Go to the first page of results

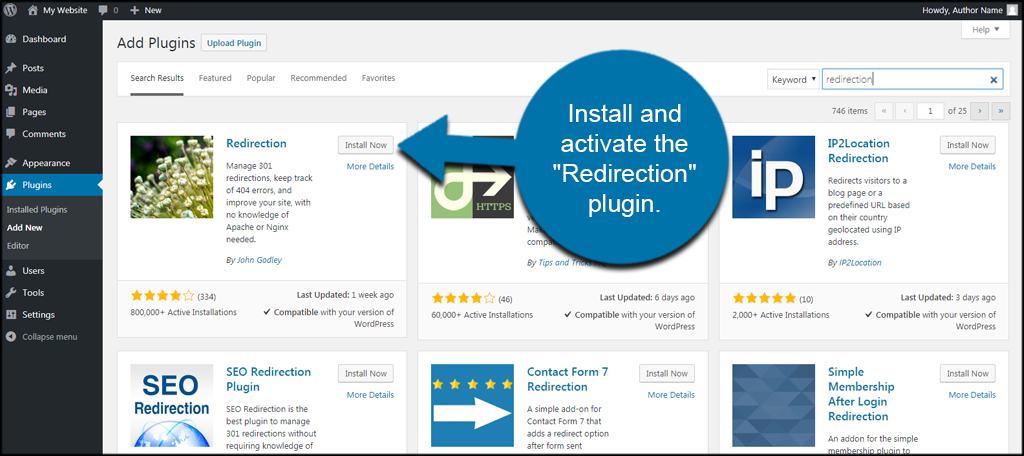pyautogui.click(x=884, y=111)
